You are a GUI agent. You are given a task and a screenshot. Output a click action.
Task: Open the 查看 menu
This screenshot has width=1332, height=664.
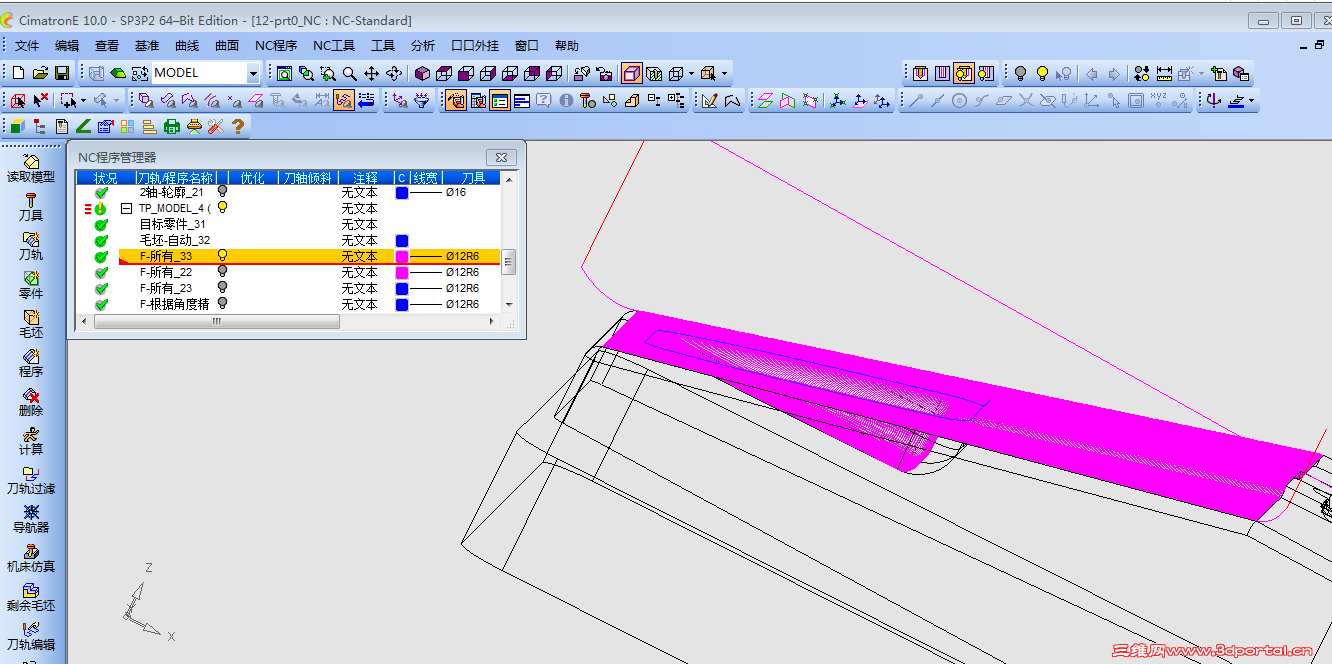107,46
